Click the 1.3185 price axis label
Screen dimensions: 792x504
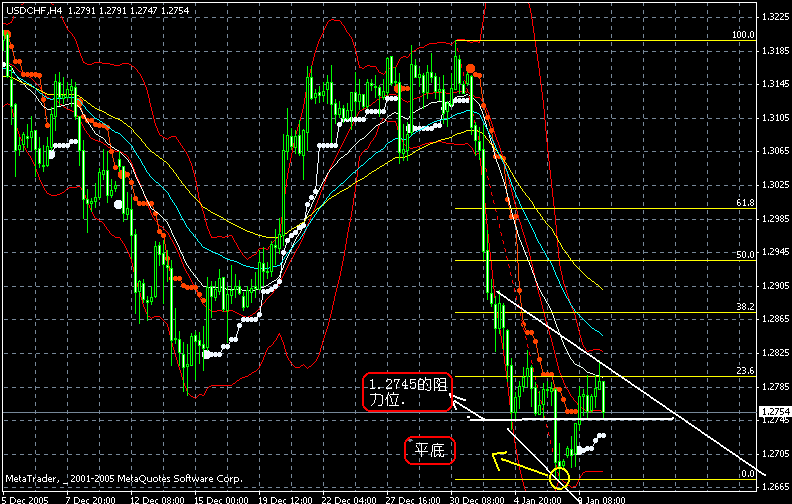(x=775, y=51)
